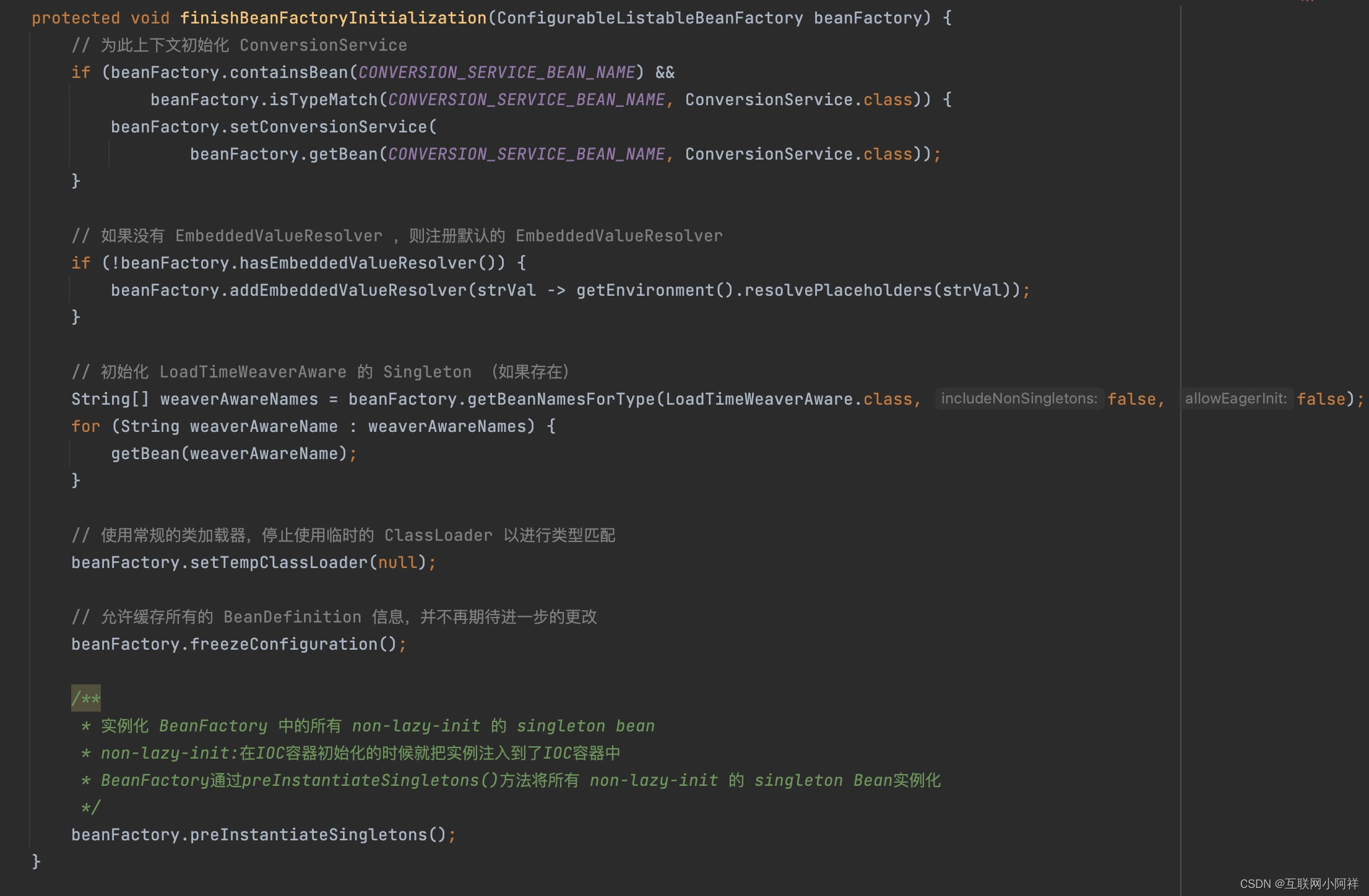Click the false value after includeNonSingletons hint
This screenshot has height=896, width=1369.
1131,399
